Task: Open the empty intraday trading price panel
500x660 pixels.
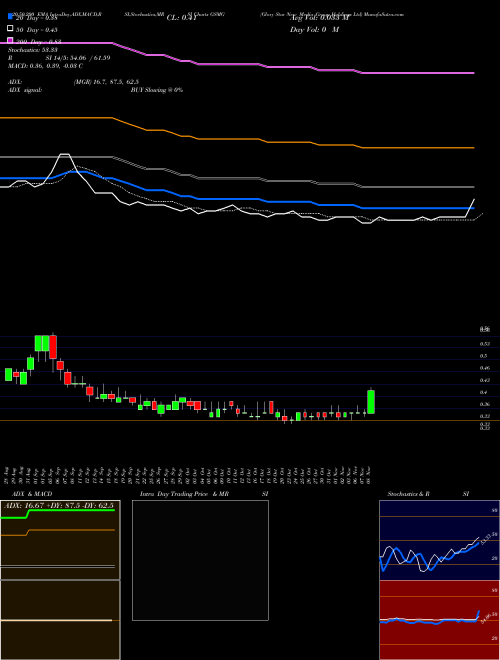Action: pyautogui.click(x=200, y=560)
